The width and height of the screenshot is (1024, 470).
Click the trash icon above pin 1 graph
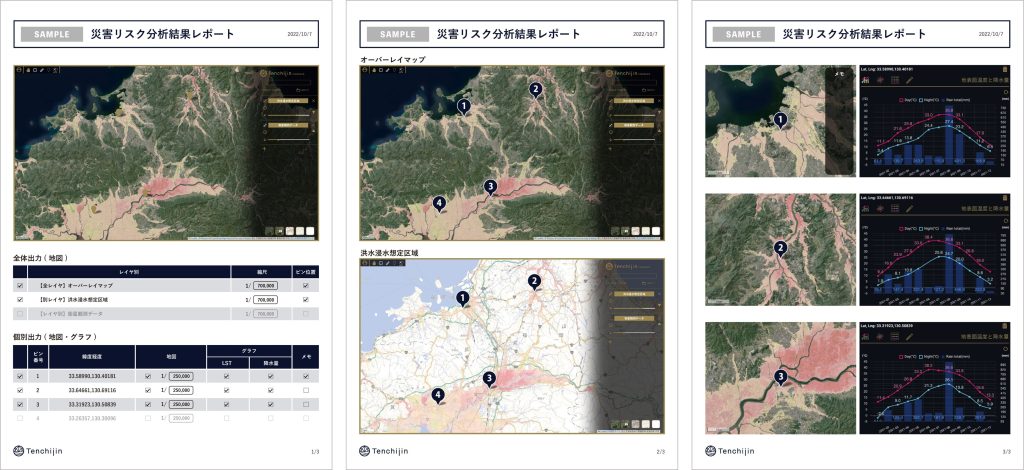(1005, 69)
